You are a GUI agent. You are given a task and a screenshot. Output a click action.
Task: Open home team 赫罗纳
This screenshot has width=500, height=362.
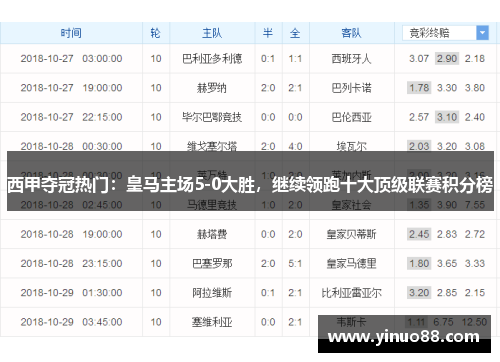point(212,88)
